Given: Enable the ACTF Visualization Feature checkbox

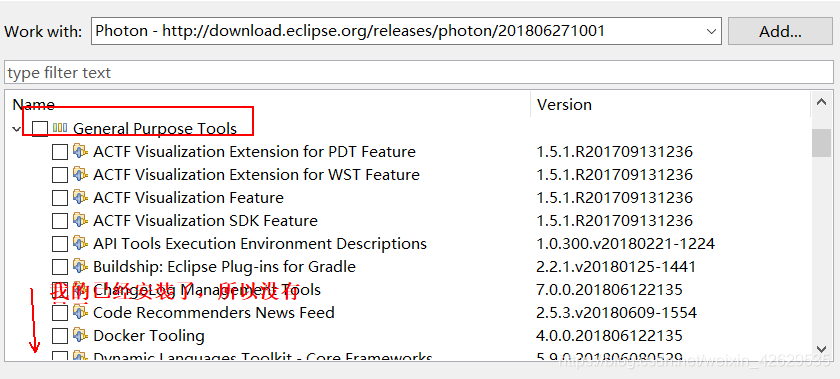Looking at the screenshot, I should 60,198.
